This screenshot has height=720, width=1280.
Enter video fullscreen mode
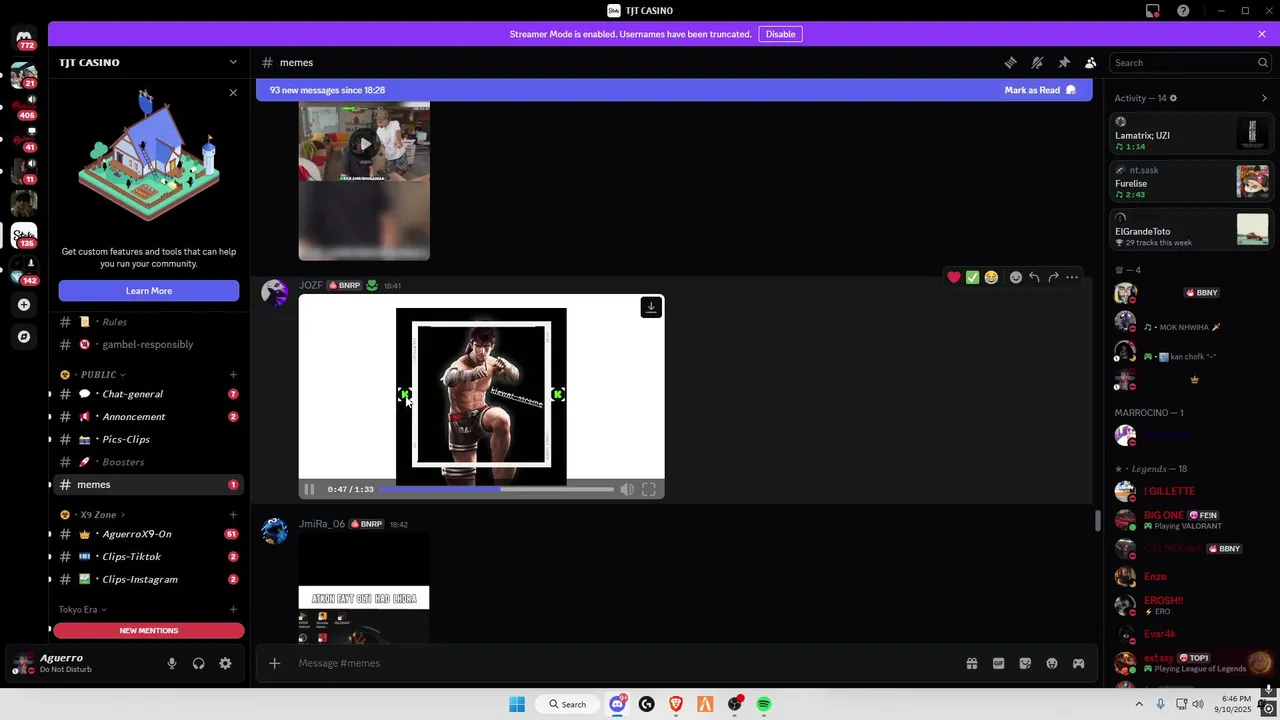pos(649,489)
